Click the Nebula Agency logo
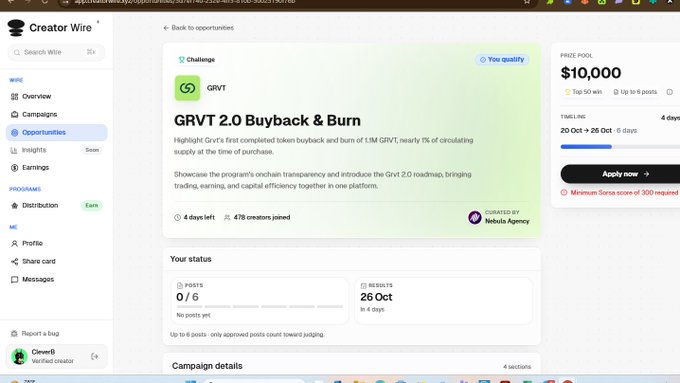 click(x=475, y=217)
